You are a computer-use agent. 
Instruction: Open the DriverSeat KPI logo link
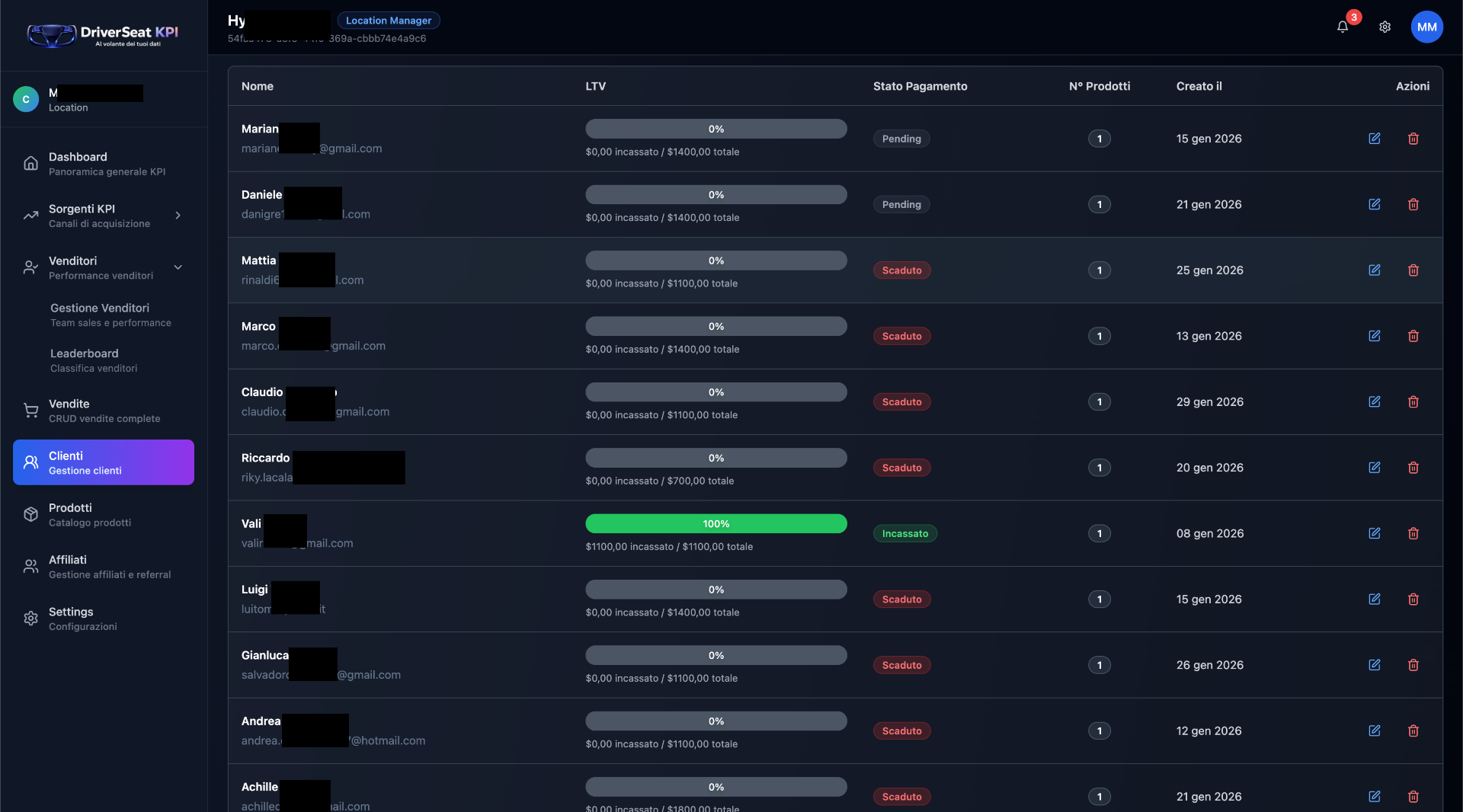pyautogui.click(x=103, y=34)
